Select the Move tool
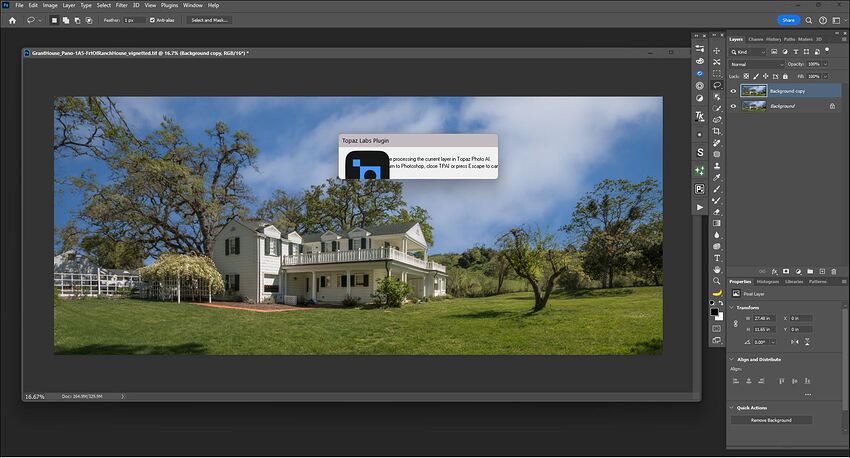The width and height of the screenshot is (850, 458). point(717,50)
